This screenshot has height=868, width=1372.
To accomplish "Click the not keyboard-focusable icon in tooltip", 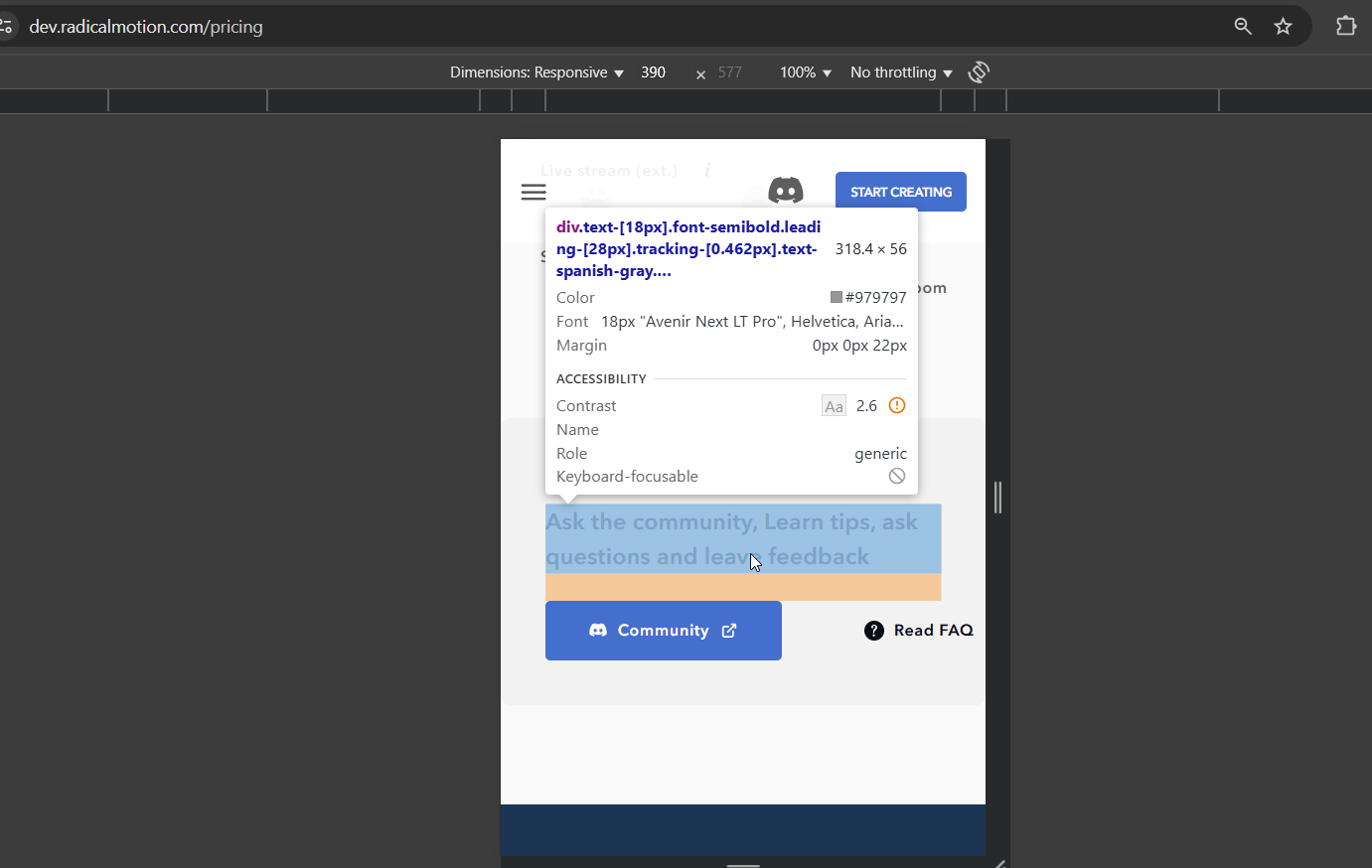I will coord(897,476).
